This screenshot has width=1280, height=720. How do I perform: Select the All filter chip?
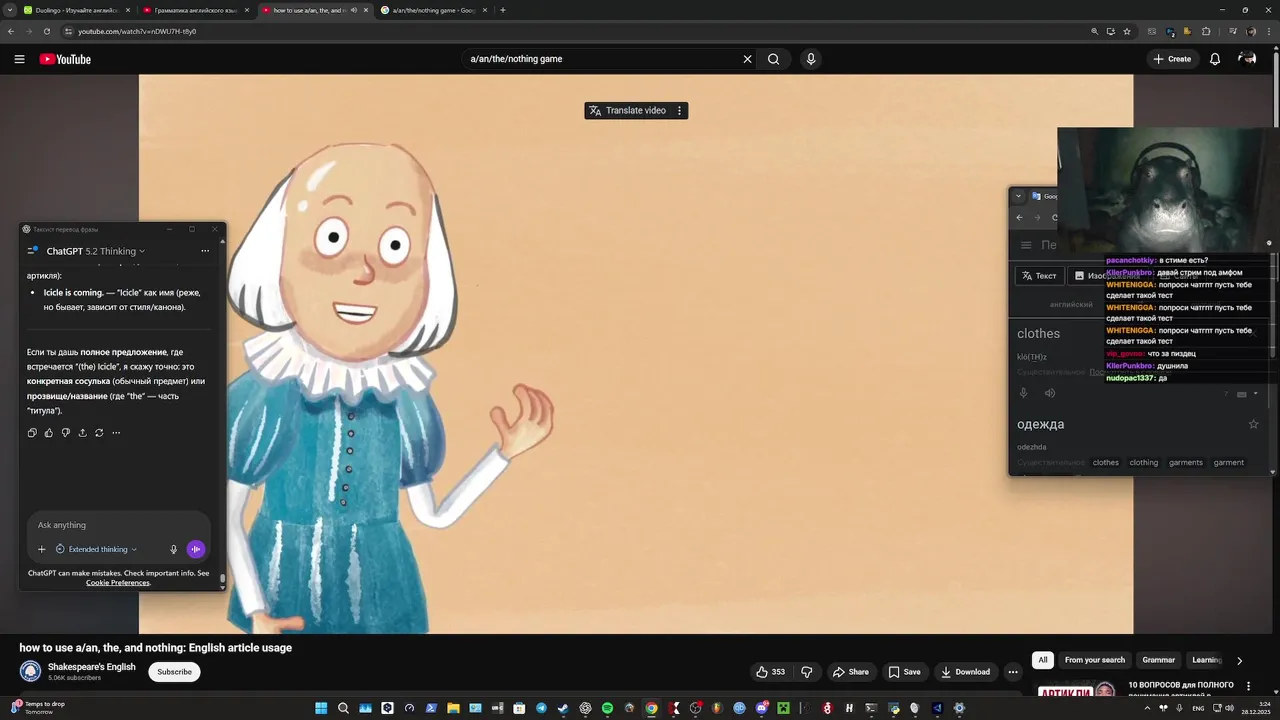point(1042,660)
